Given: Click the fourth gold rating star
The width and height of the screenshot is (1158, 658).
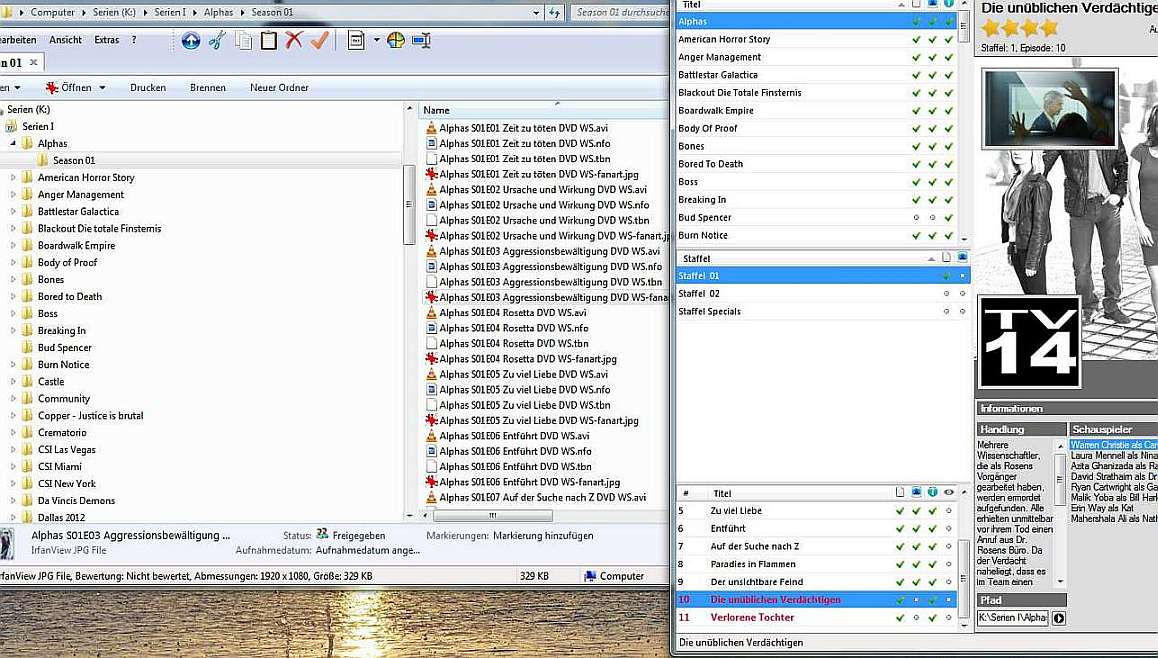Looking at the screenshot, I should click(x=1049, y=29).
